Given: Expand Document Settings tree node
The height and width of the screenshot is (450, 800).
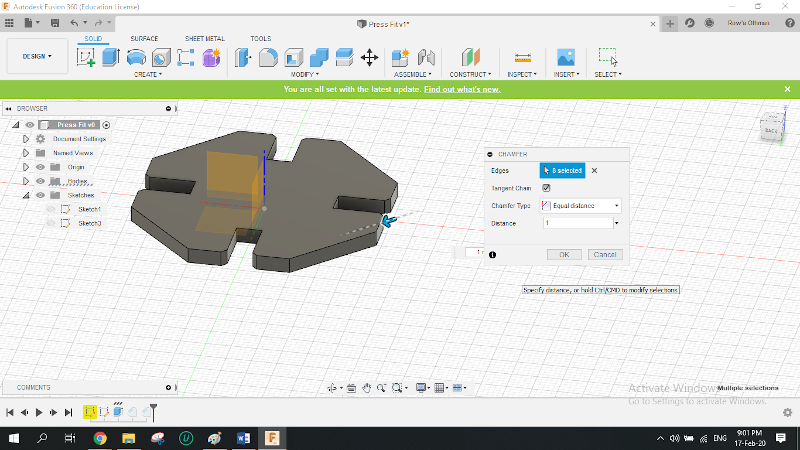Looking at the screenshot, I should pyautogui.click(x=26, y=139).
